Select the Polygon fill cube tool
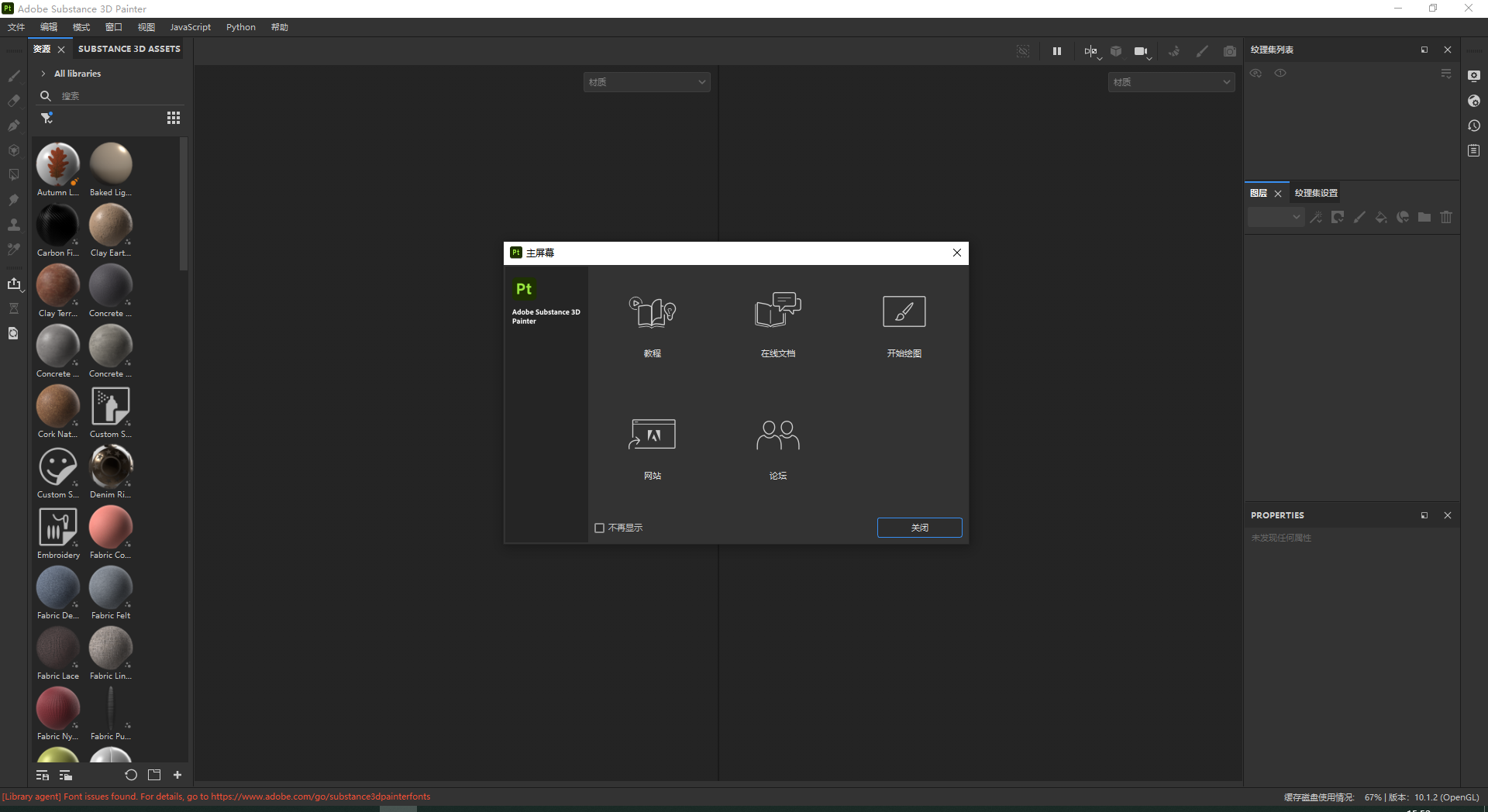Screen dimensions: 1488x812 pyautogui.click(x=14, y=150)
